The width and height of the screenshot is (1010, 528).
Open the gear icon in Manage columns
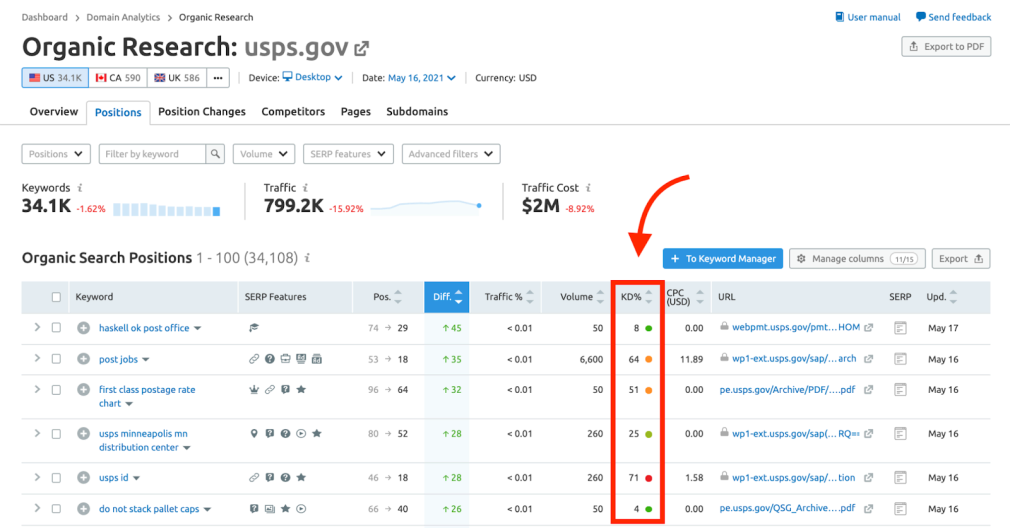click(801, 259)
